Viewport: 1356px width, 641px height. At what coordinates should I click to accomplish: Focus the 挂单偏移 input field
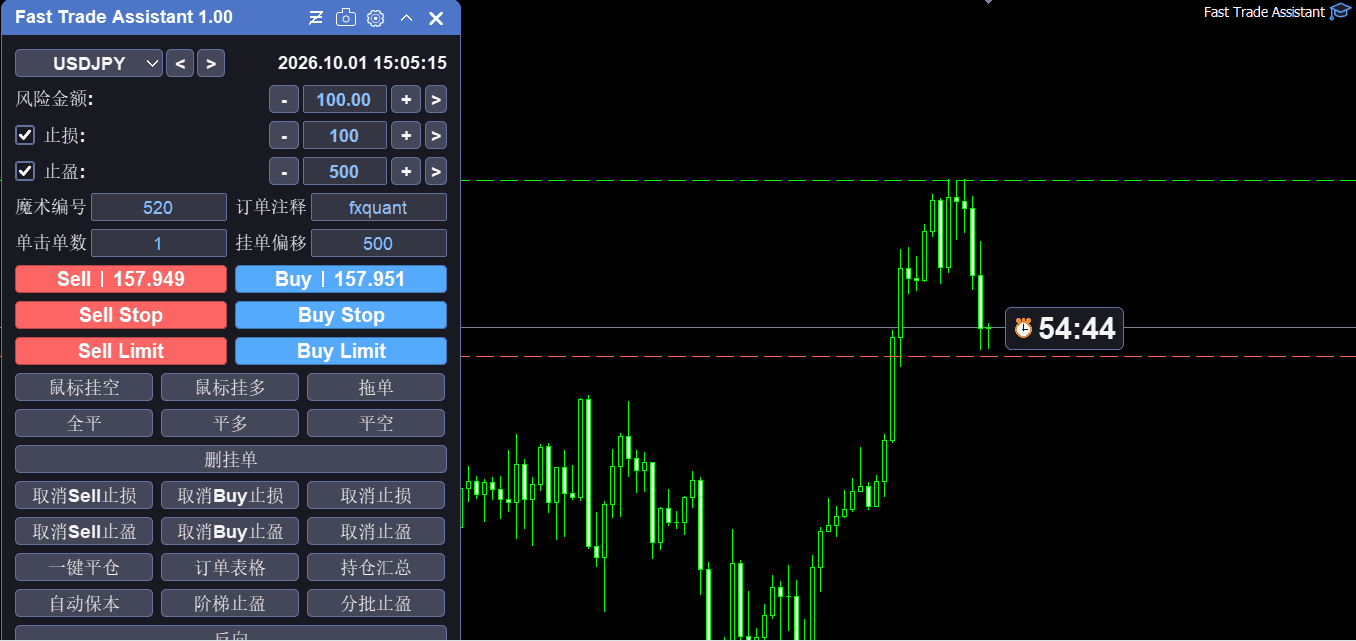(379, 244)
